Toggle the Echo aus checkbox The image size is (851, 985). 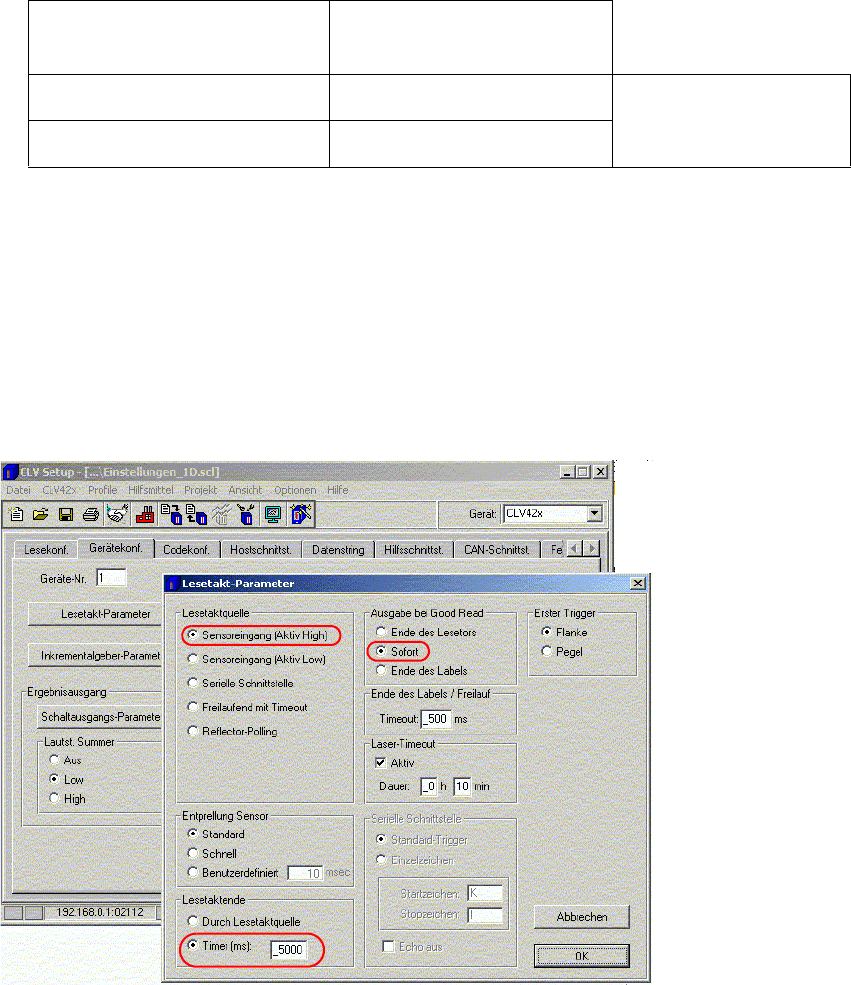389,946
